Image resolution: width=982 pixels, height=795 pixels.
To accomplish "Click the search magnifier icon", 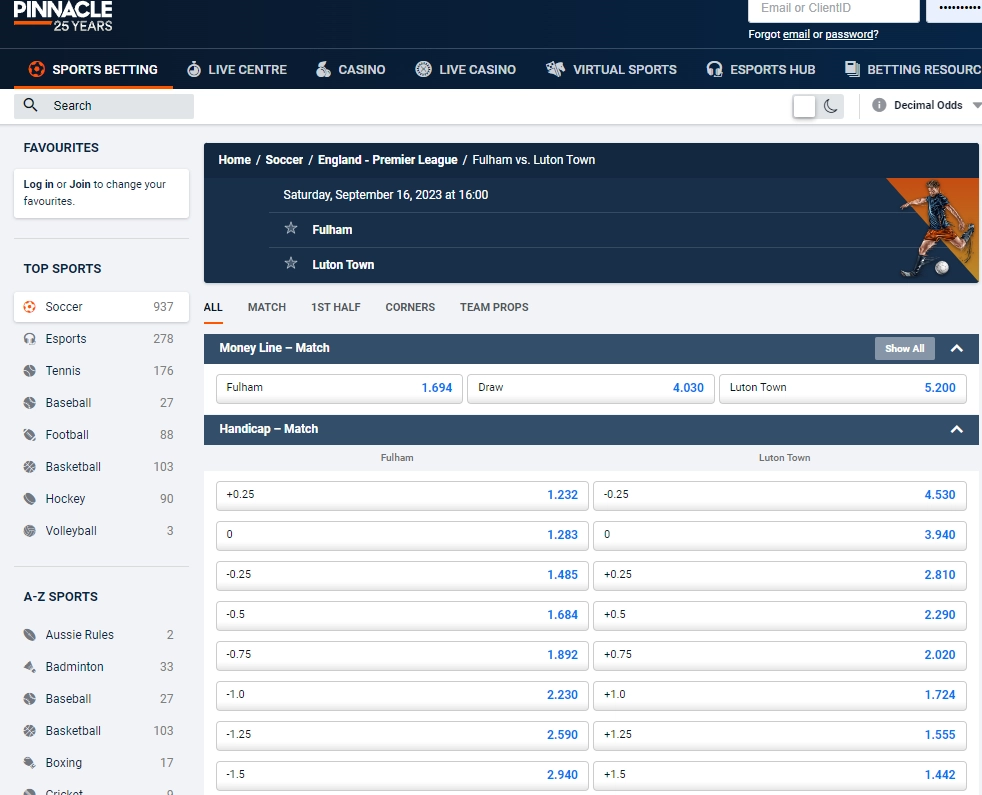I will (x=30, y=105).
